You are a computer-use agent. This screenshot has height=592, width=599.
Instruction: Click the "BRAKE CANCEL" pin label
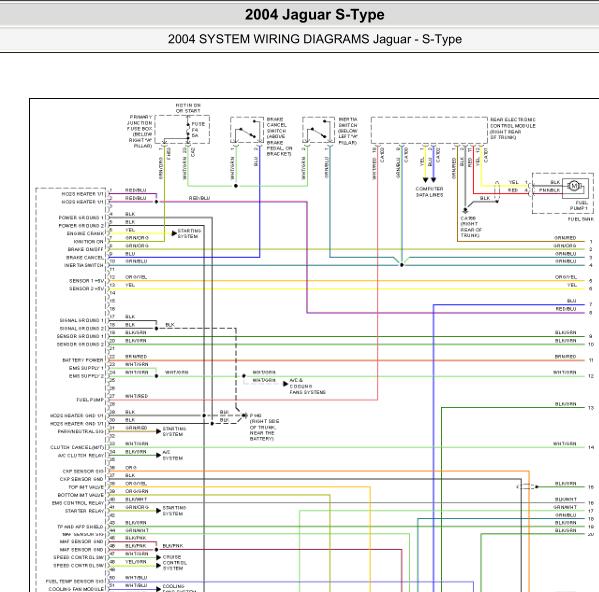[85, 257]
